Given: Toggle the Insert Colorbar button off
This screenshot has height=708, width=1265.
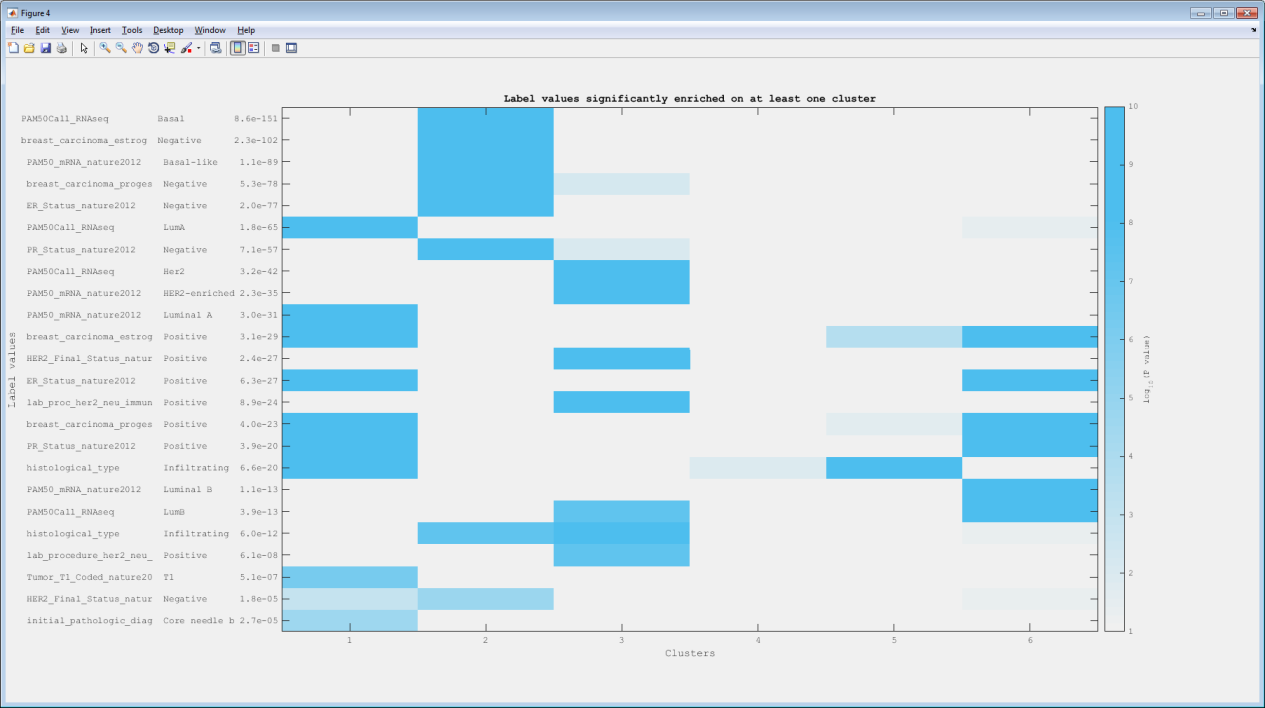Looking at the screenshot, I should pos(238,47).
